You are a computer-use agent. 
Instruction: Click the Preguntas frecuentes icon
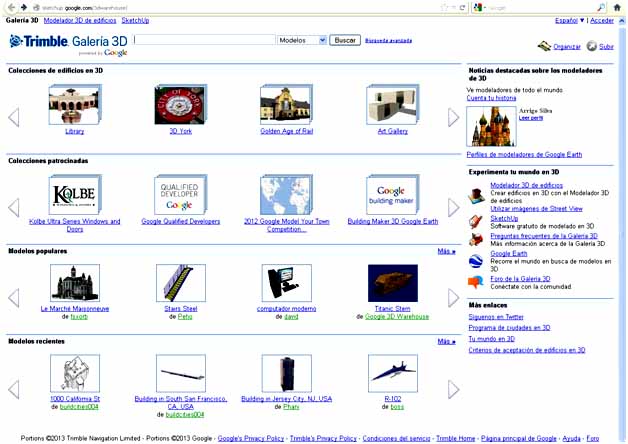[476, 239]
